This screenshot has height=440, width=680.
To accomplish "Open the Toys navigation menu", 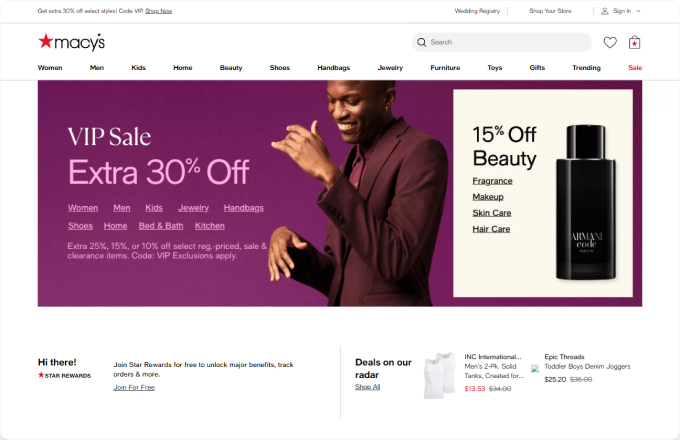I will (495, 68).
